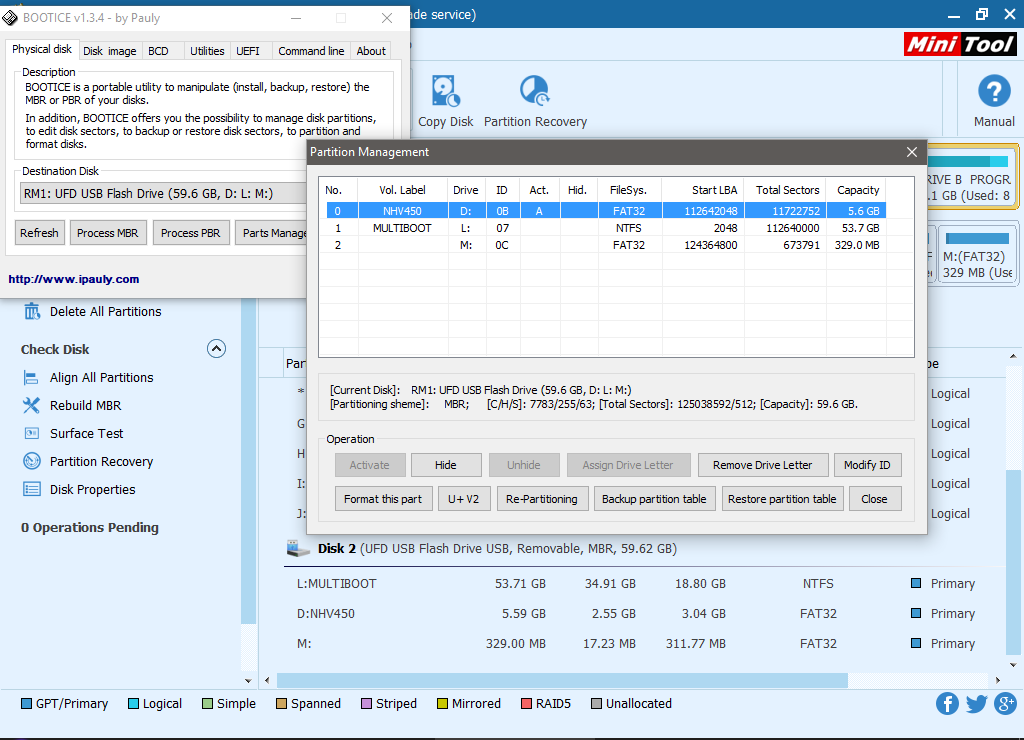Open the www.ipauly.com link

74,279
